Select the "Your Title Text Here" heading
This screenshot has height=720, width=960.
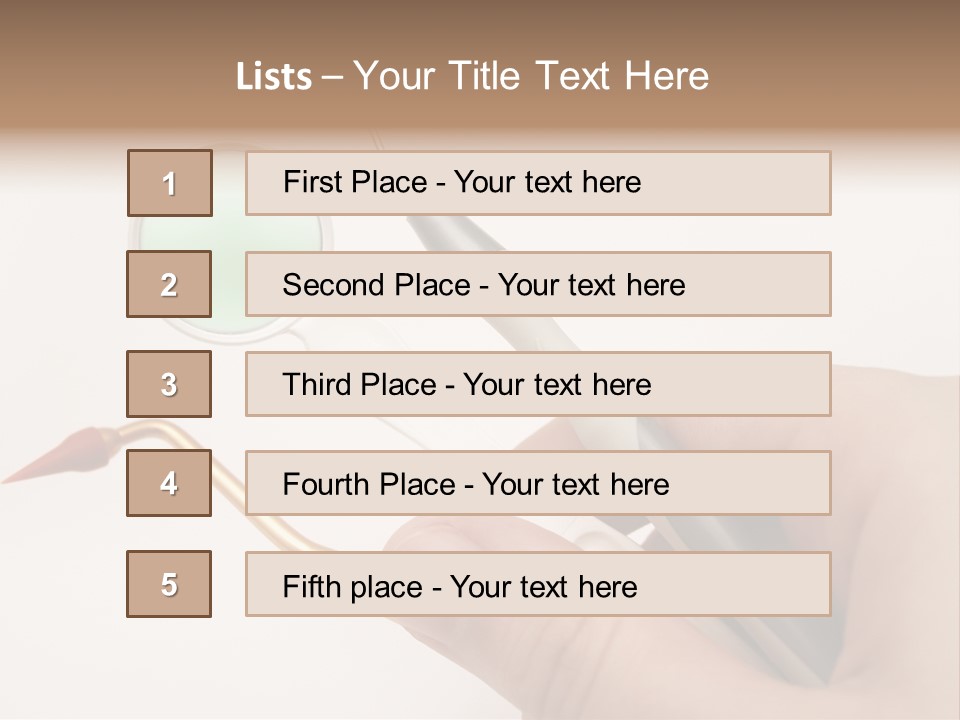tap(531, 76)
